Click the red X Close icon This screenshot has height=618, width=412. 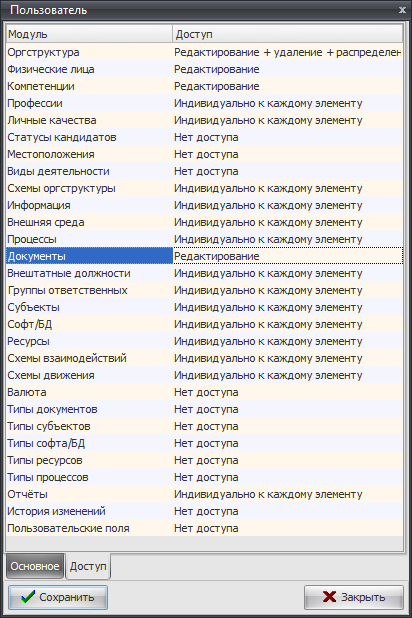tap(330, 597)
